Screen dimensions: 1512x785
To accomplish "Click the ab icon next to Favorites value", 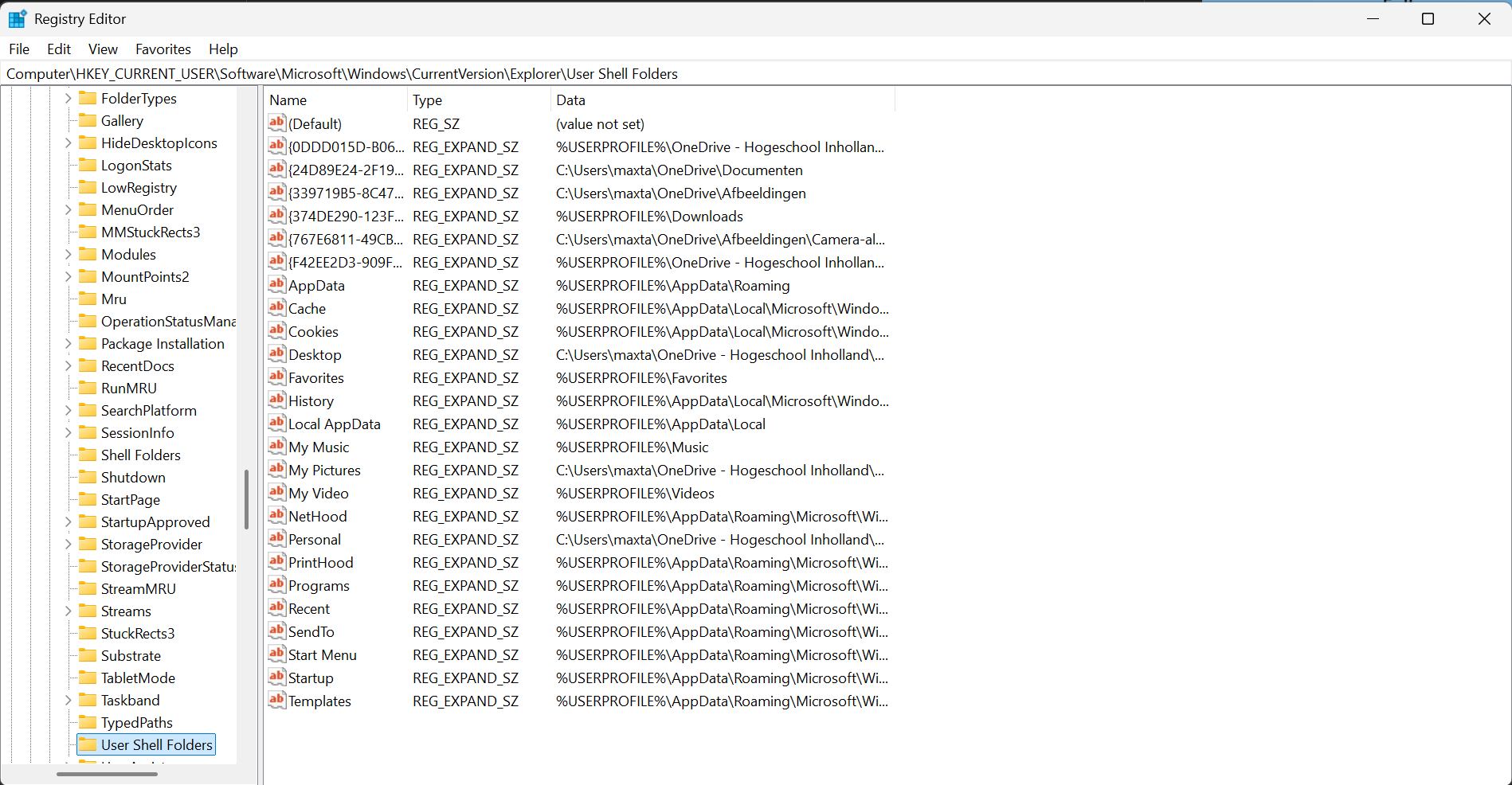I will click(276, 377).
